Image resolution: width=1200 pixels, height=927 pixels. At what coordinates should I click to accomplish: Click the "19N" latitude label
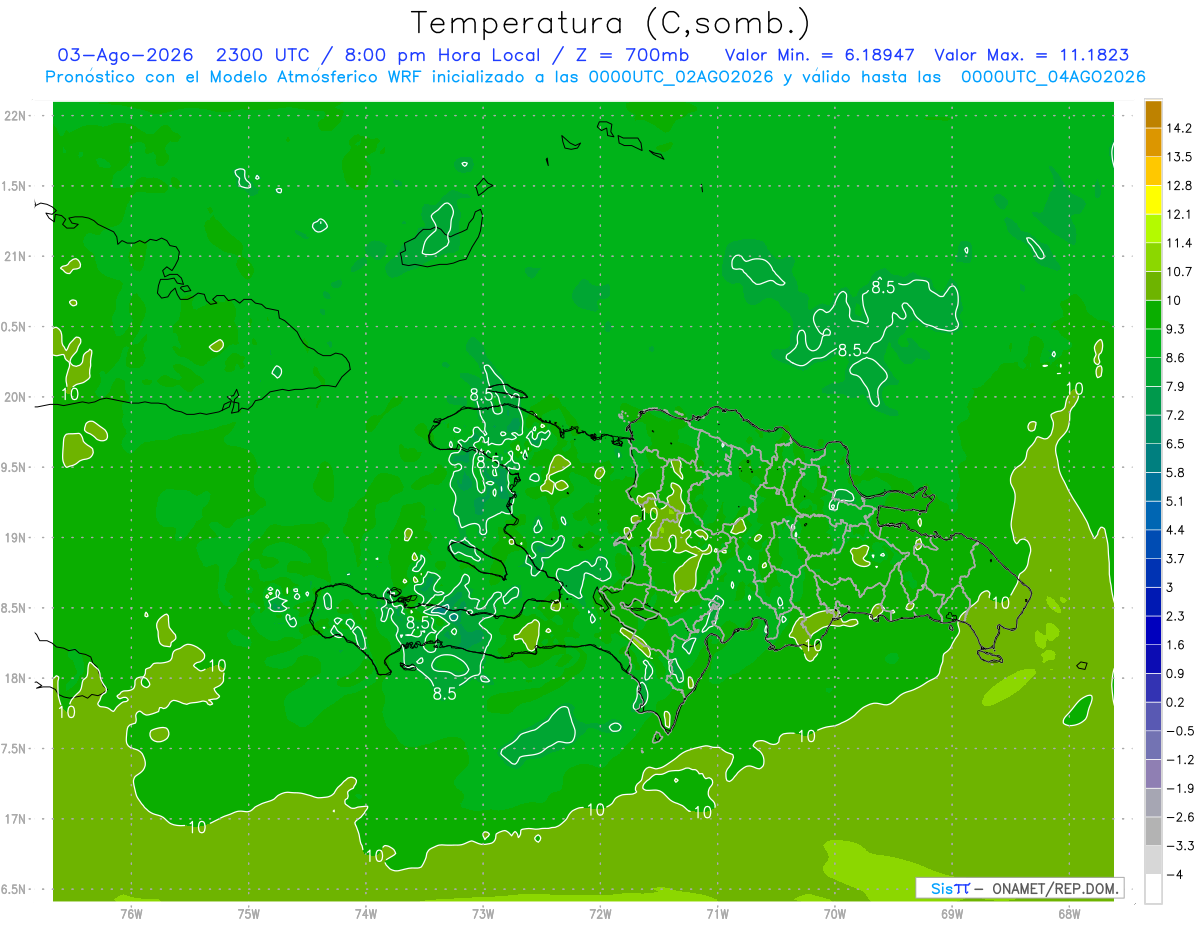click(x=15, y=537)
